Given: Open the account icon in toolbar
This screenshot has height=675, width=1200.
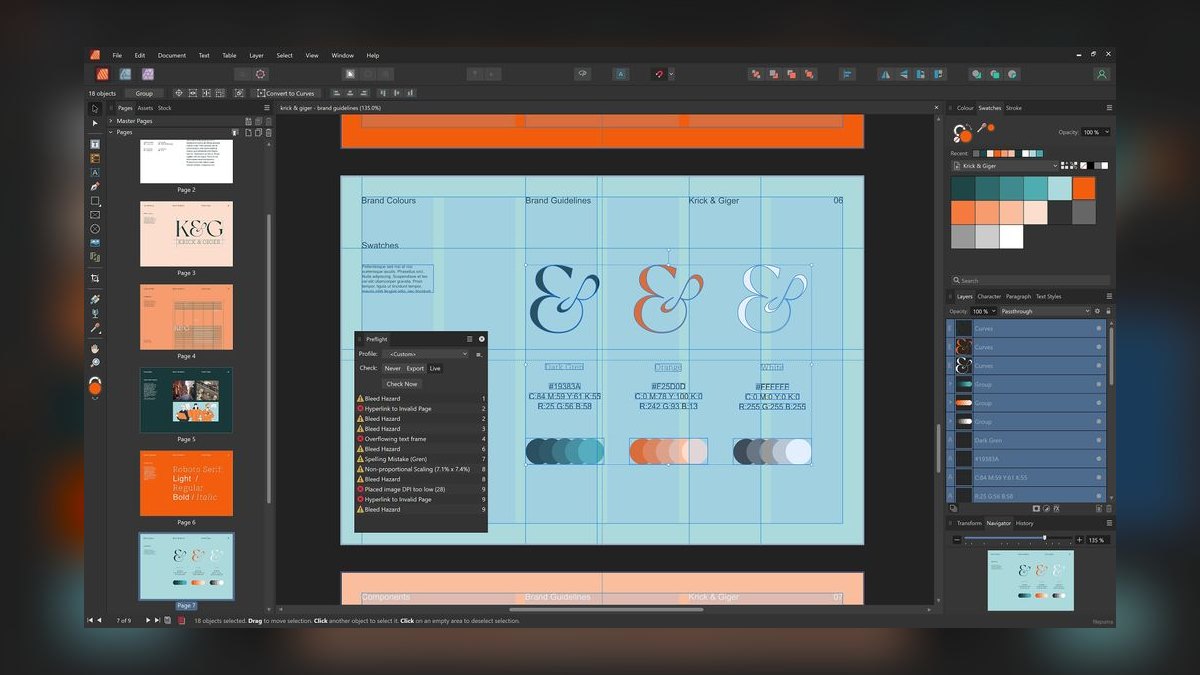Looking at the screenshot, I should point(1101,74).
